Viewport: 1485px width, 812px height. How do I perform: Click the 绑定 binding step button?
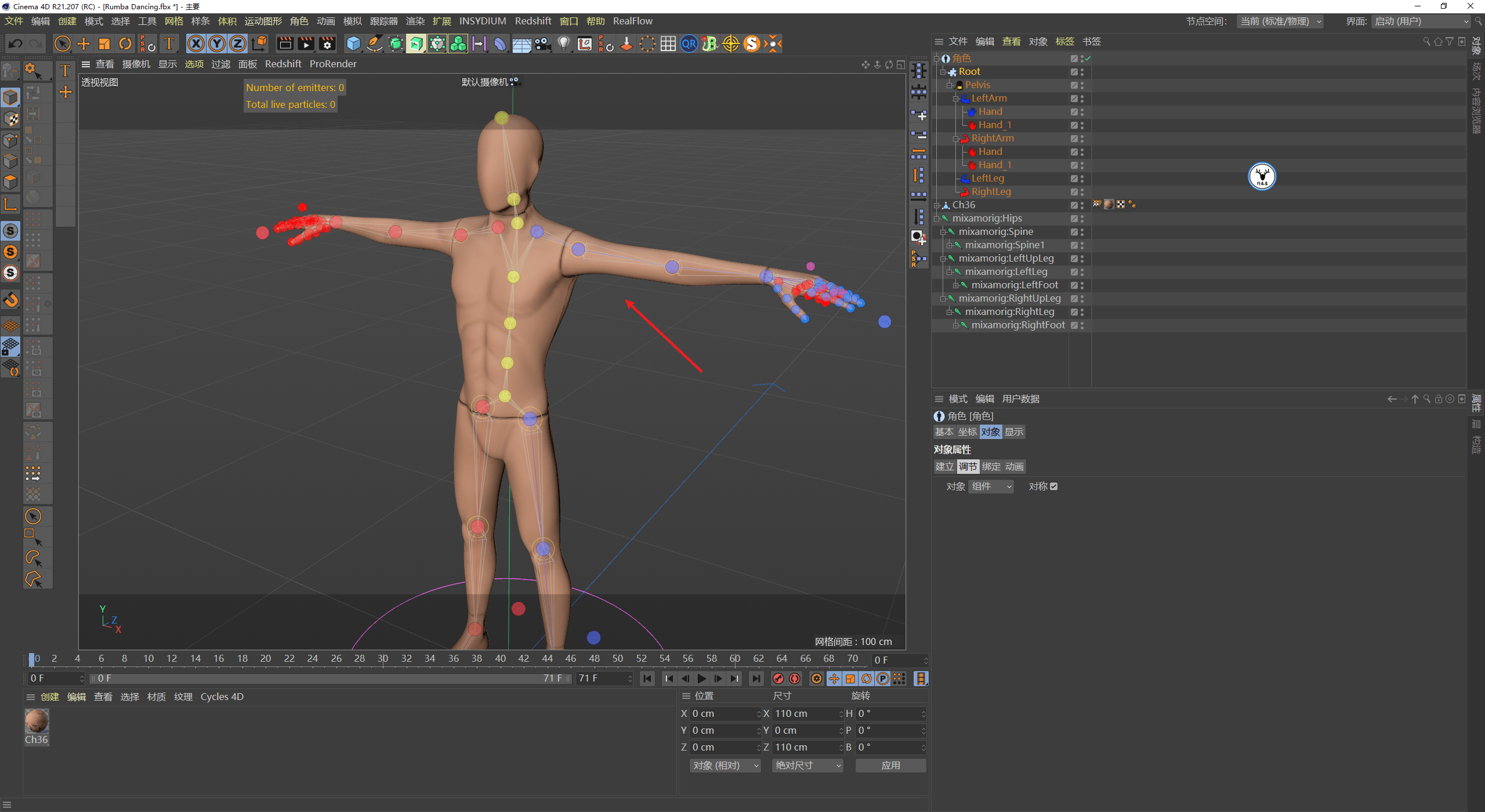tap(991, 466)
